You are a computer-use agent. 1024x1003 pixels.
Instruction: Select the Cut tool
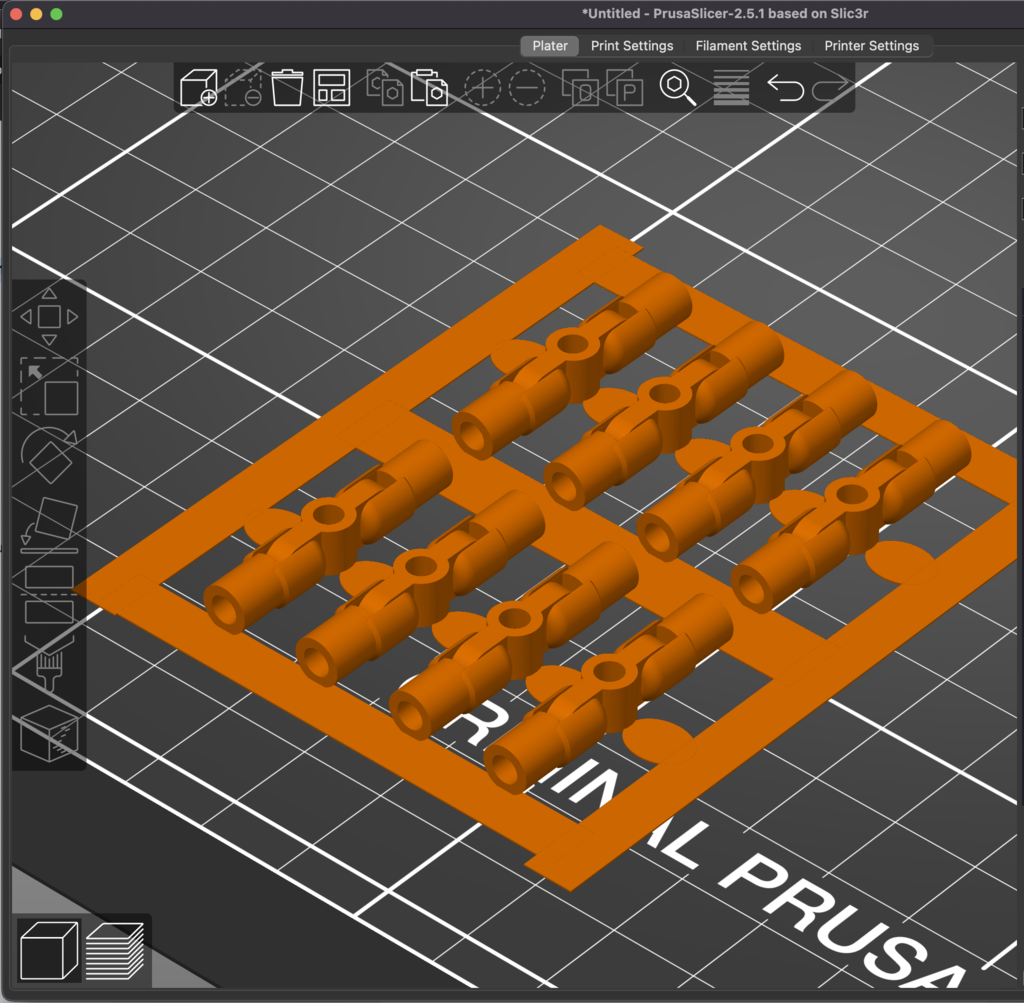click(x=49, y=595)
